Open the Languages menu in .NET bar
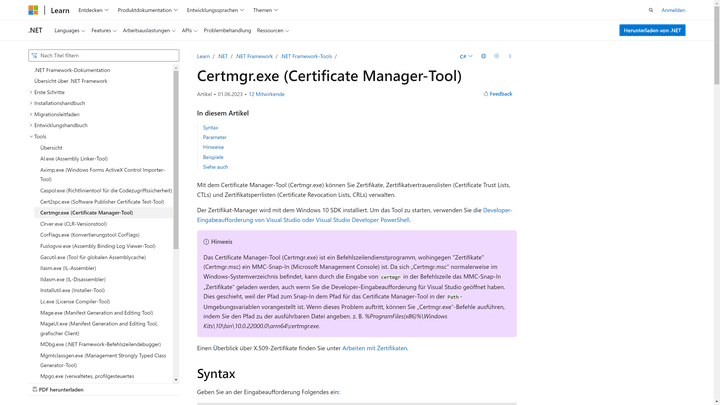 (x=69, y=31)
